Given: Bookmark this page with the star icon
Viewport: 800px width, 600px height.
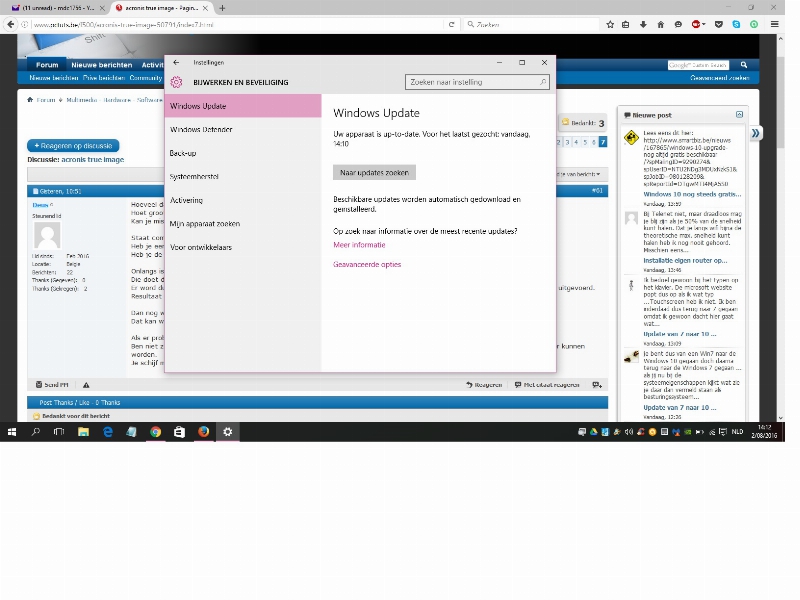Looking at the screenshot, I should (x=610, y=24).
